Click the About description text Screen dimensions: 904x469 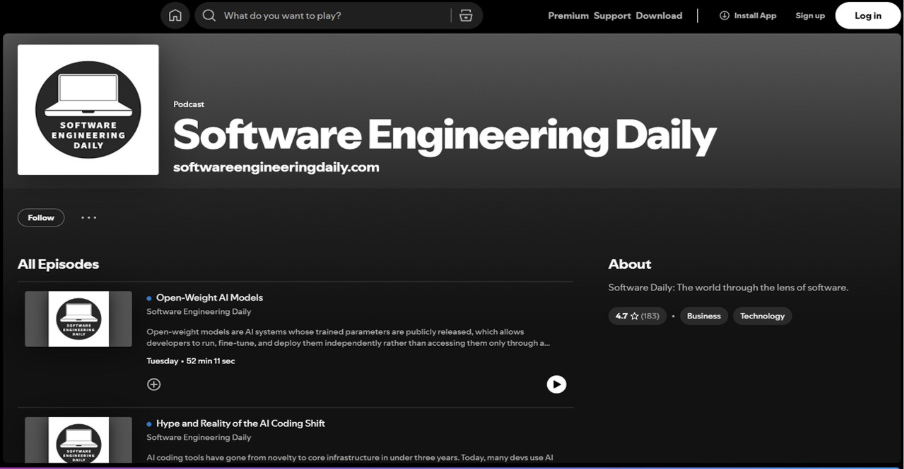coord(728,287)
